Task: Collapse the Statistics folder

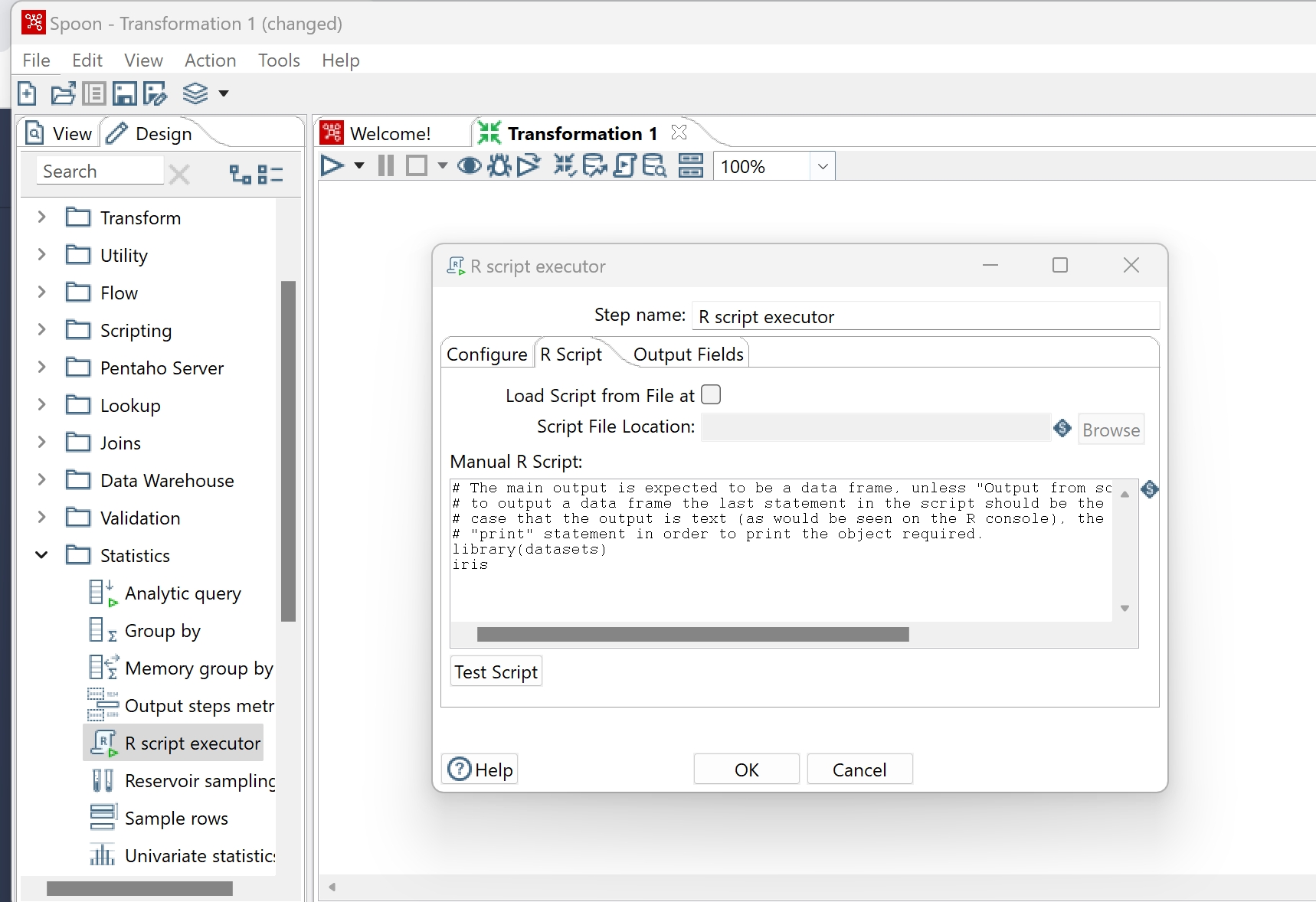Action: tap(42, 555)
